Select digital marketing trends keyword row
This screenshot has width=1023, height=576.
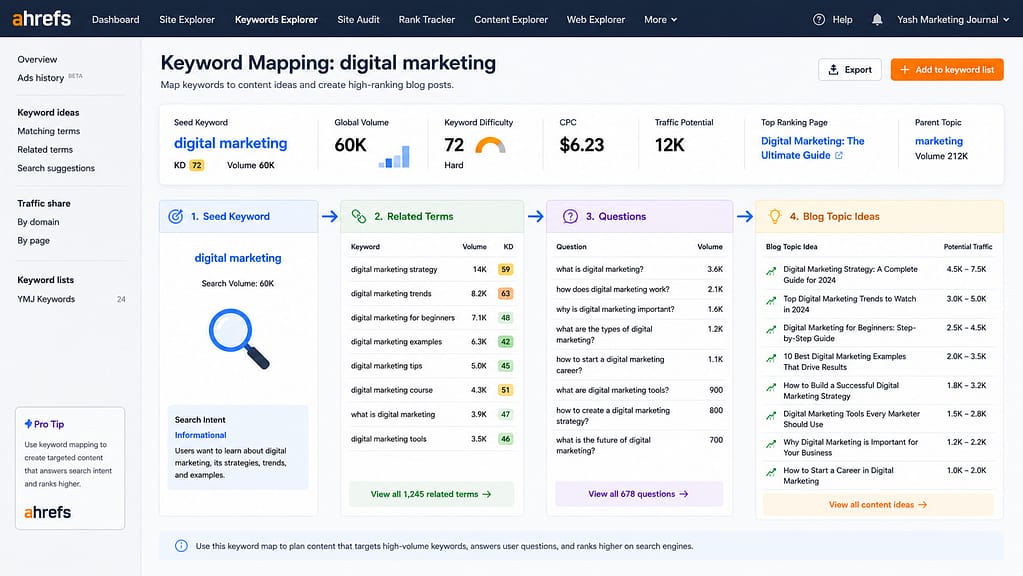(x=431, y=294)
